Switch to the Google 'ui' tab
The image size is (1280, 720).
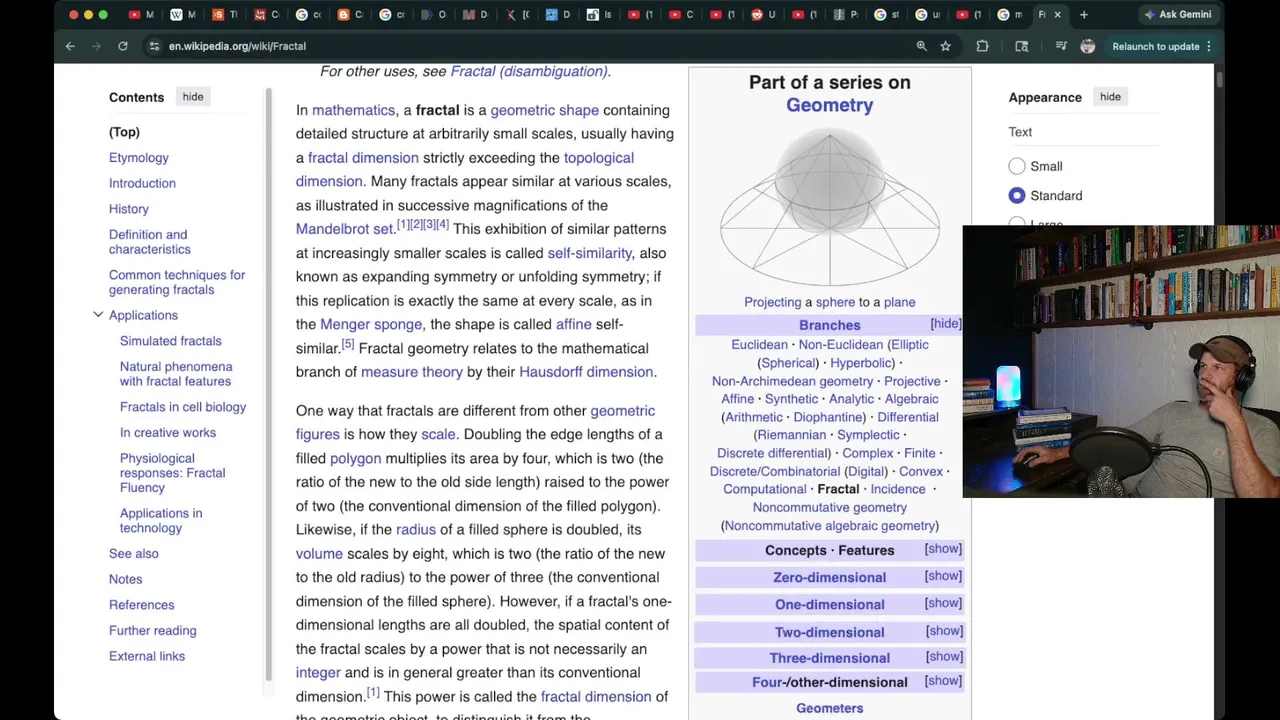click(926, 15)
